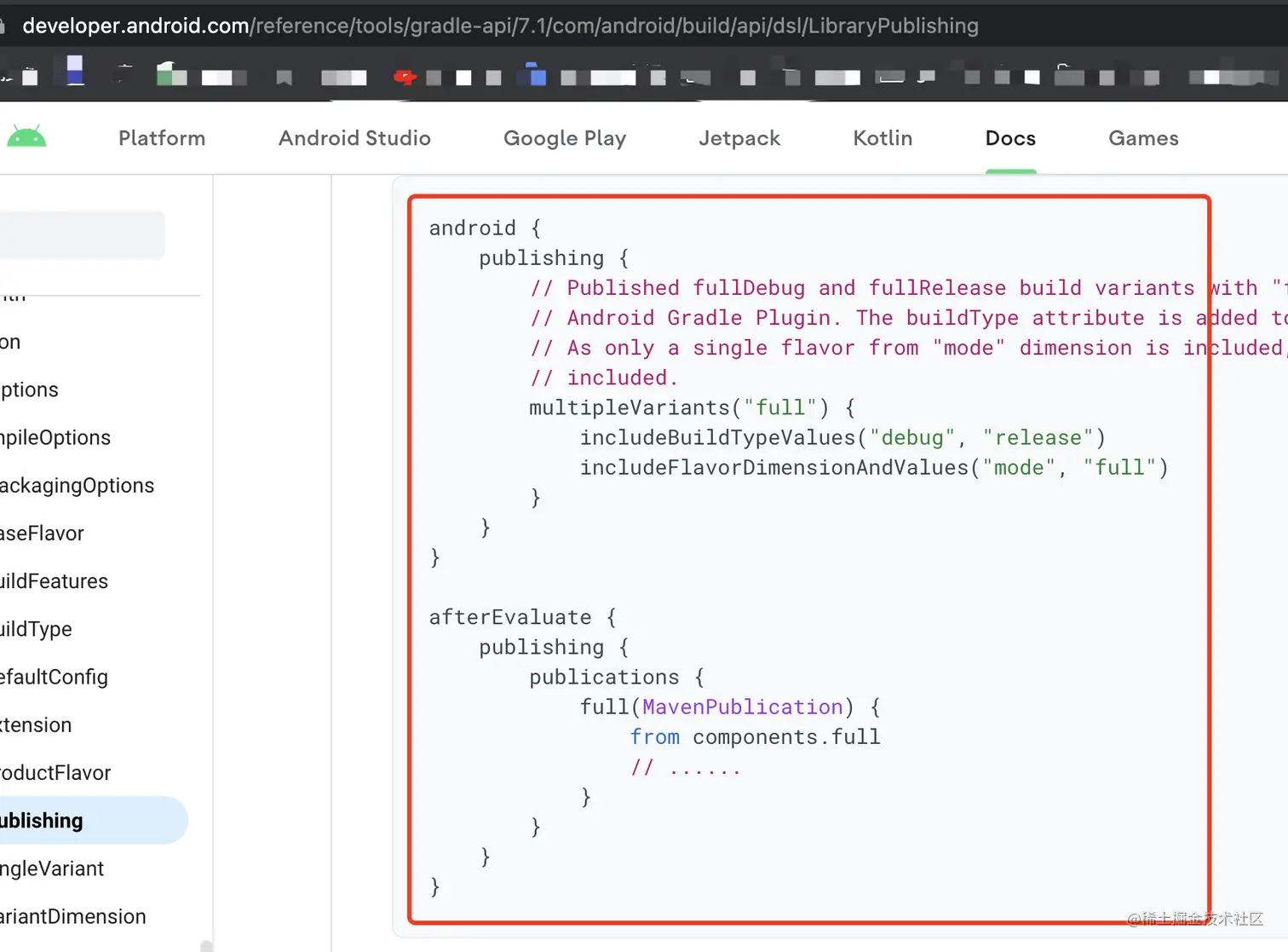
Task: Open the ...ackagingOptions sidebar link
Action: tap(77, 485)
